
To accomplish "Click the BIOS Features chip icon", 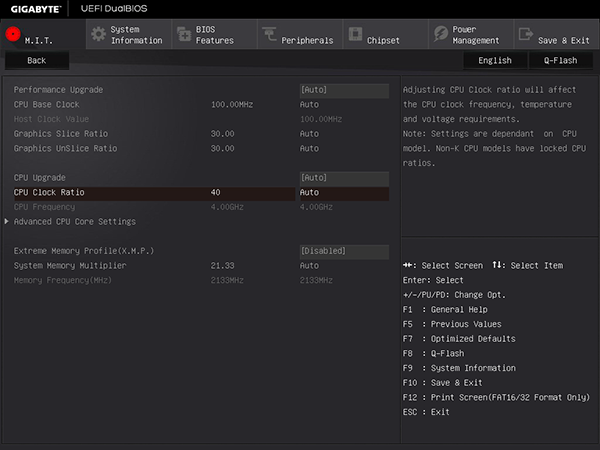I will pyautogui.click(x=184, y=34).
